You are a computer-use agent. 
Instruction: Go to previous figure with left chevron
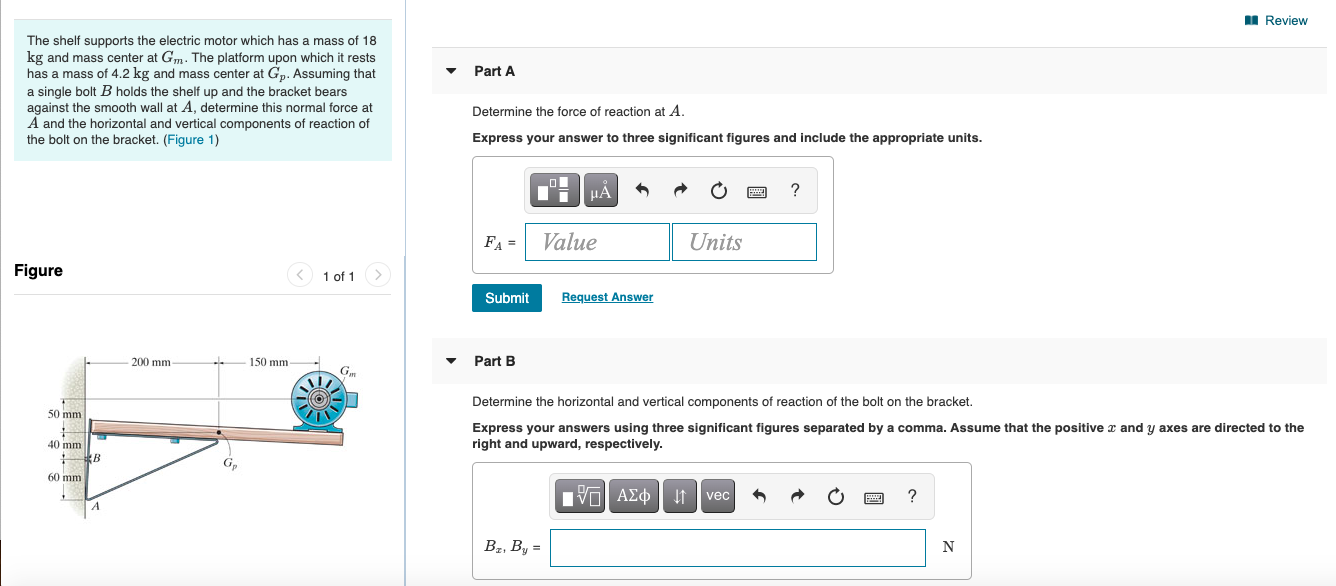point(301,275)
